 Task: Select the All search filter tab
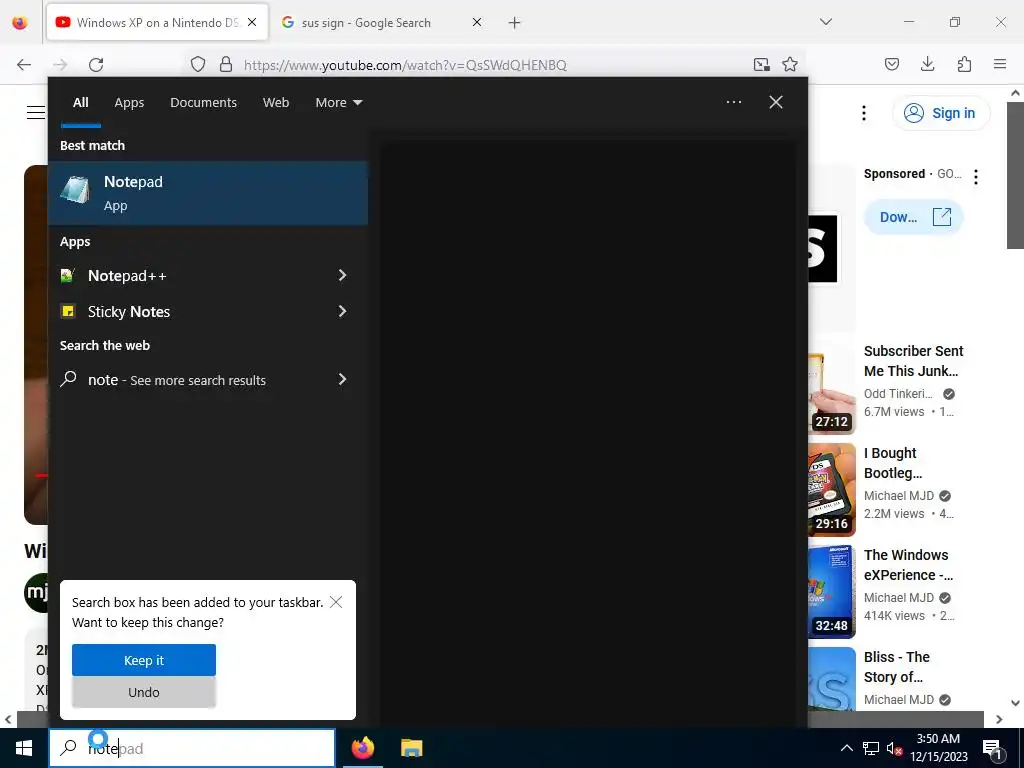click(x=80, y=103)
